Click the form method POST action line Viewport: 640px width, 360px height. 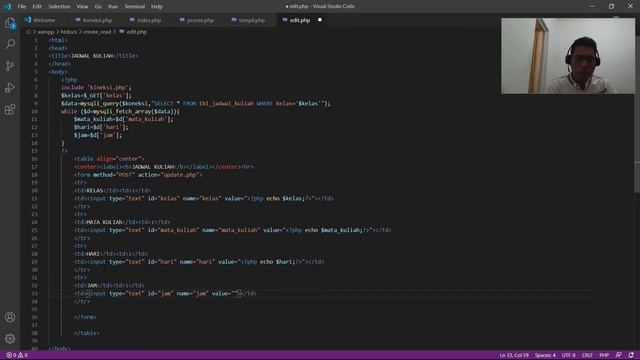coord(138,175)
